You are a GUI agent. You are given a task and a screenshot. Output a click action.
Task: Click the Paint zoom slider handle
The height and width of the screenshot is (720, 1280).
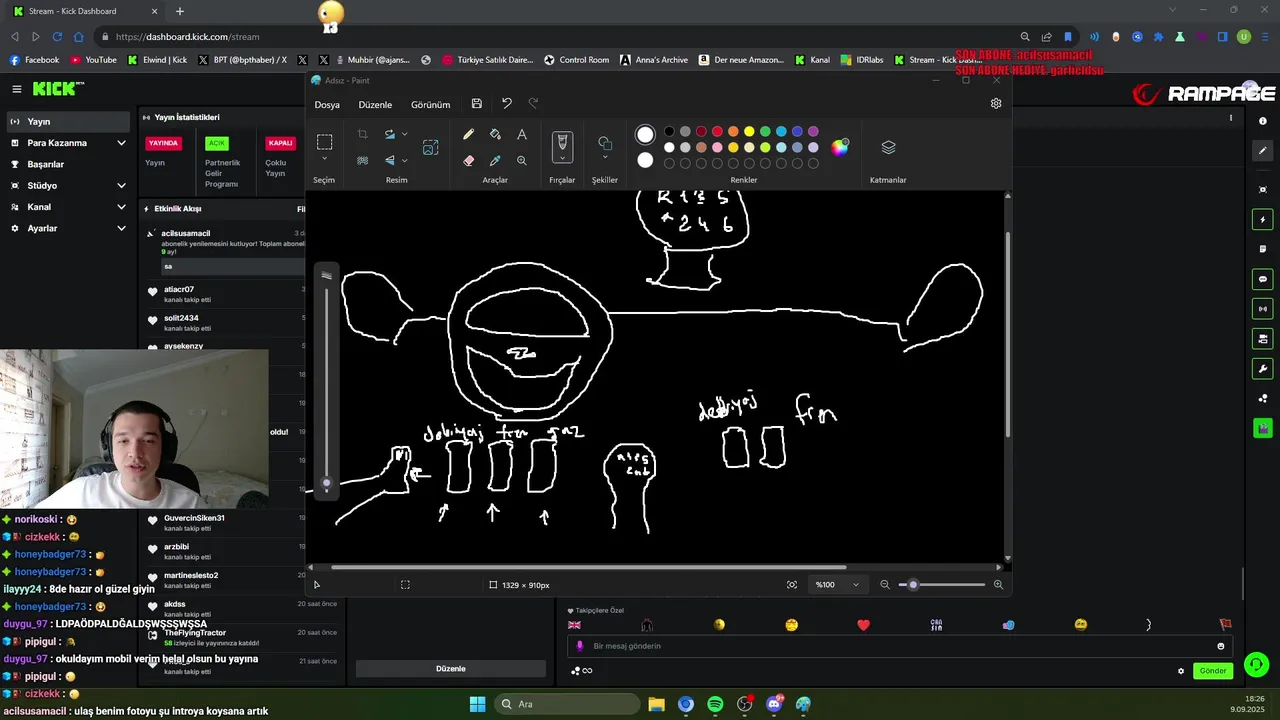tap(912, 585)
